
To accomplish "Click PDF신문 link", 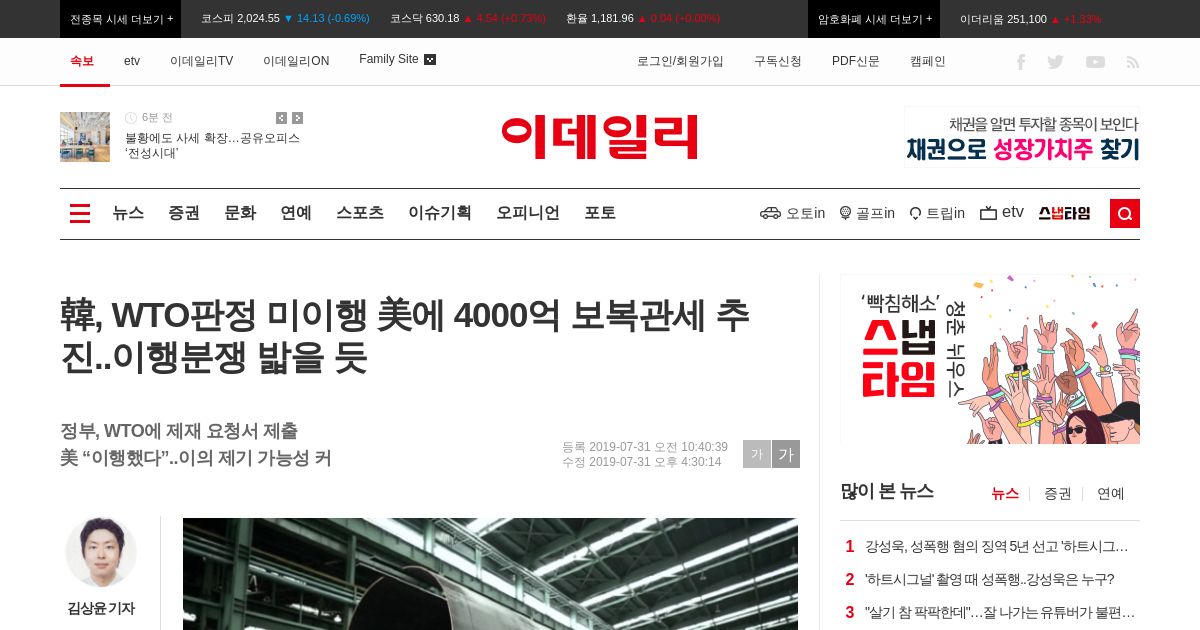I will (856, 61).
